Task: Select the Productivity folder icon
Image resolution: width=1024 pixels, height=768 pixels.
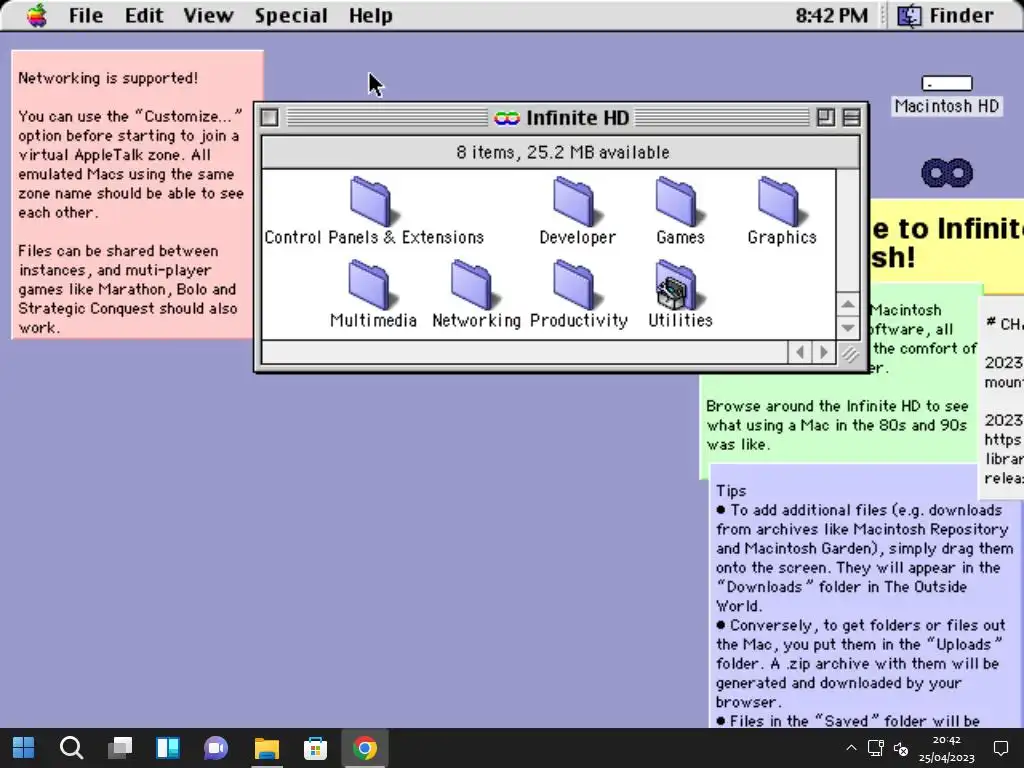Action: (x=577, y=284)
